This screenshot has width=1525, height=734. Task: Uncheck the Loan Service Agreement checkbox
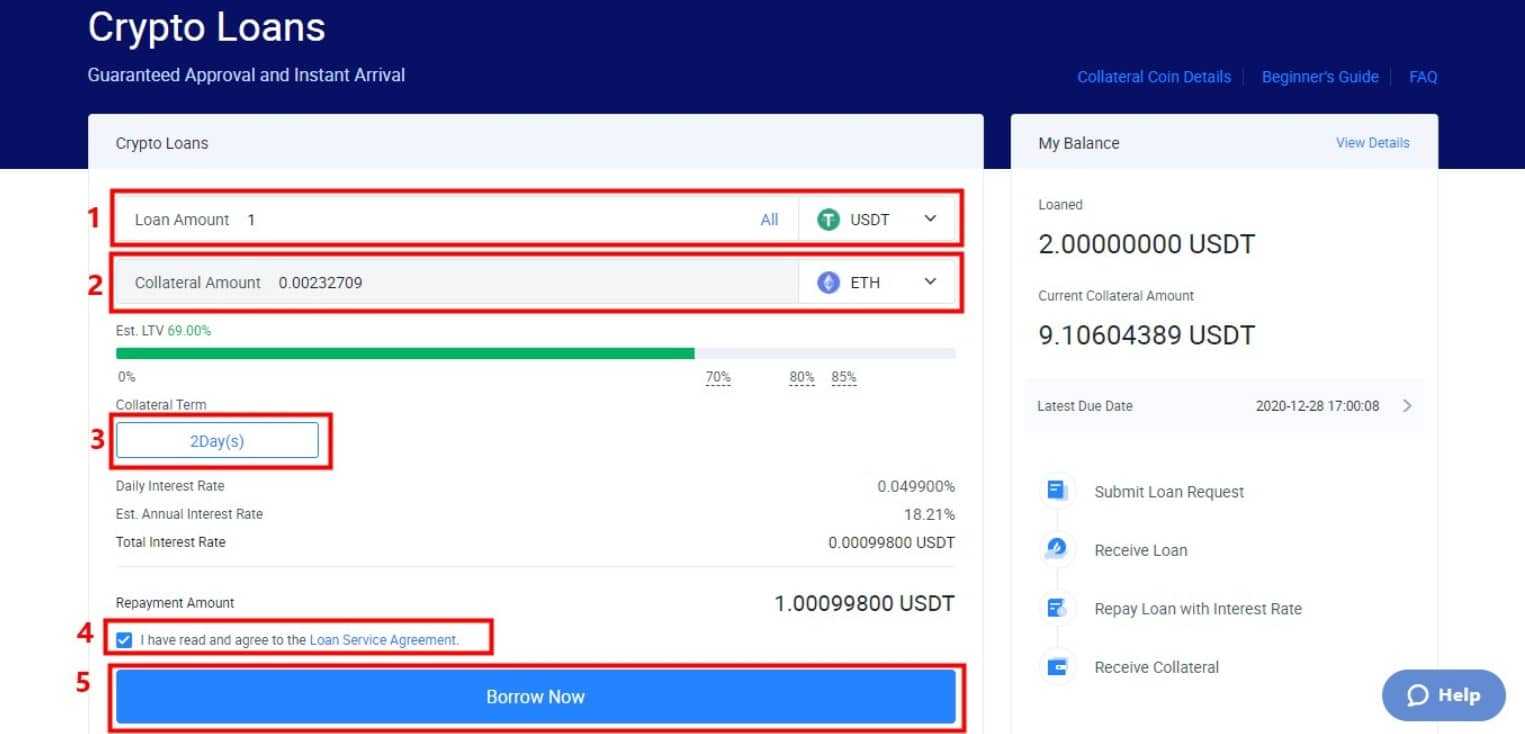click(124, 640)
